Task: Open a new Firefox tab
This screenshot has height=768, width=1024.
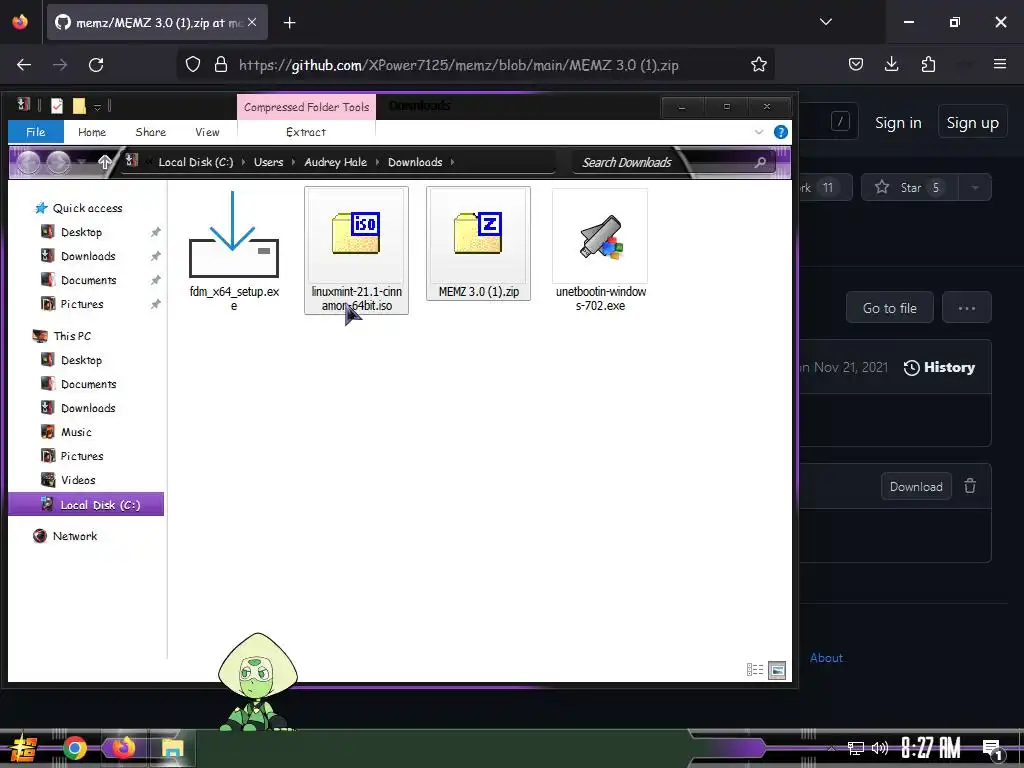Action: [x=290, y=23]
